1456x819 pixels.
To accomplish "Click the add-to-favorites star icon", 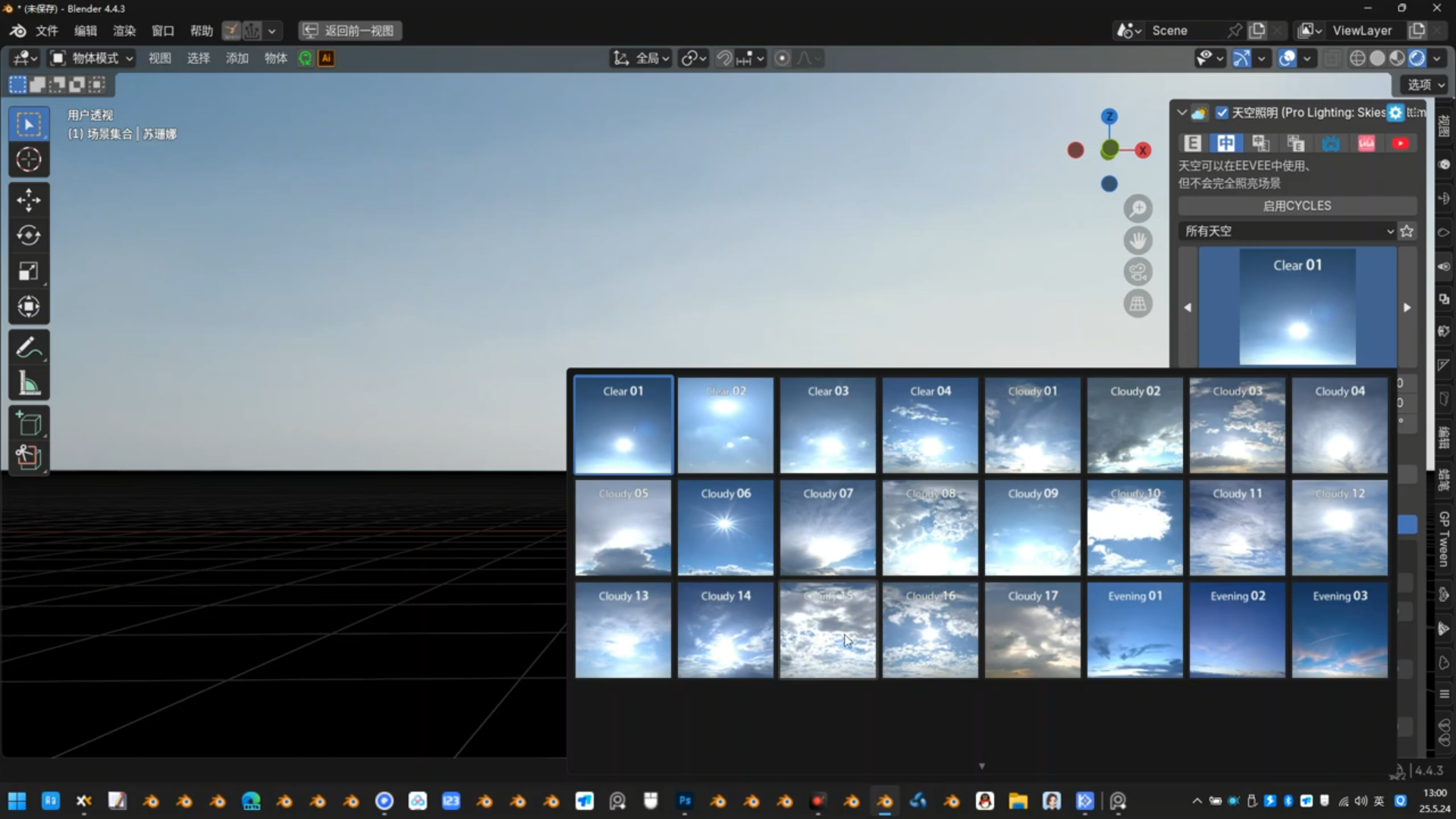I will pos(1407,231).
